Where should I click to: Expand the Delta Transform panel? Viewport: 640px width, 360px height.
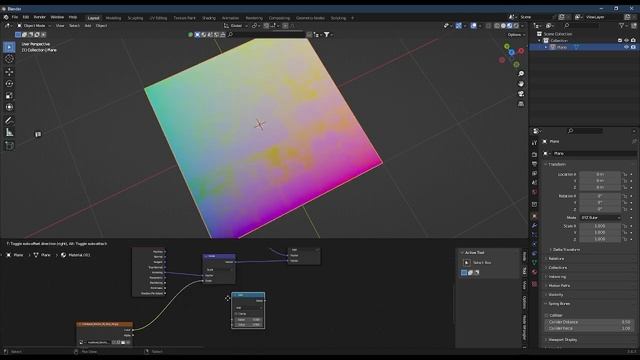pyautogui.click(x=566, y=249)
